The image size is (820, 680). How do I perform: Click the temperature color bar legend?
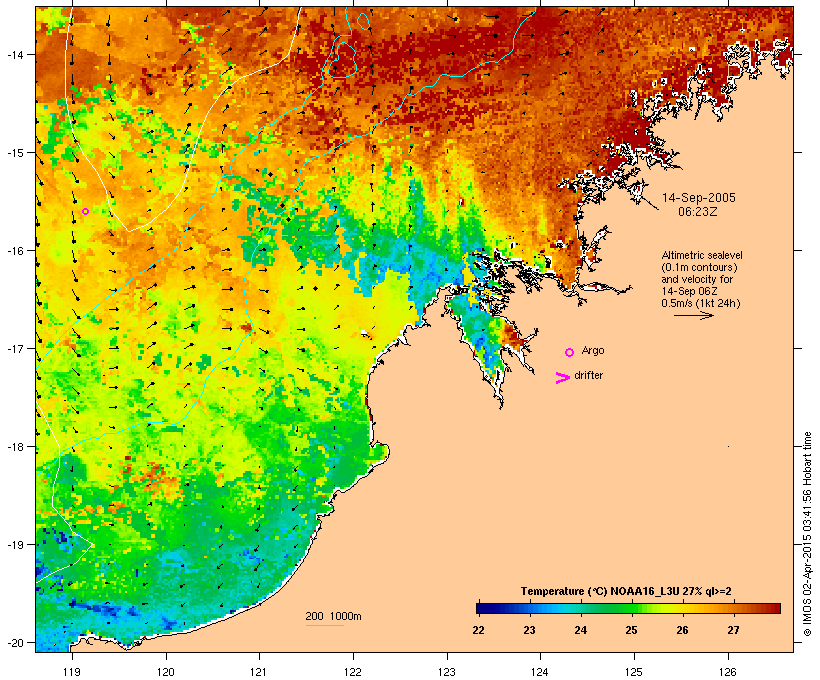(628, 608)
